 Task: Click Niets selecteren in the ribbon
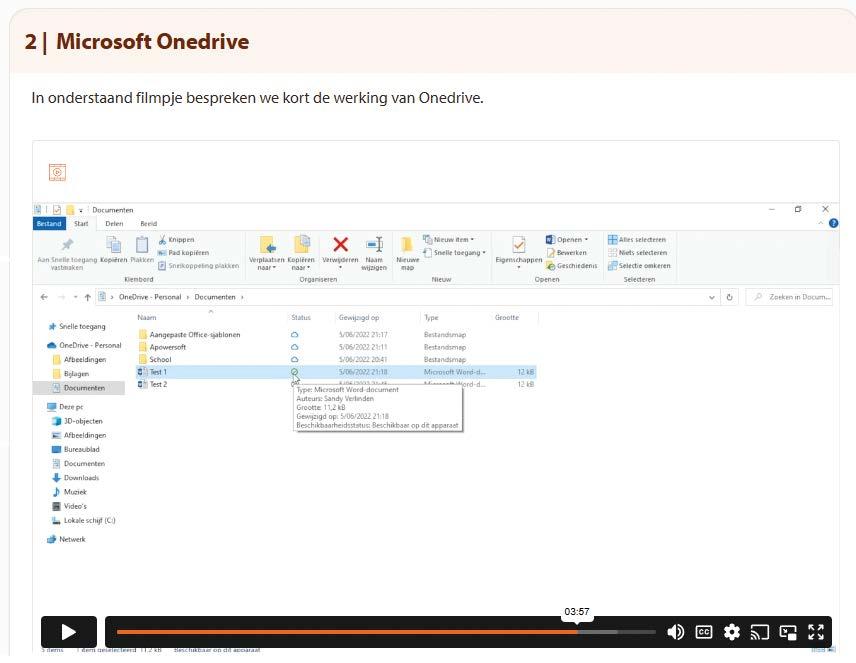coord(638,253)
